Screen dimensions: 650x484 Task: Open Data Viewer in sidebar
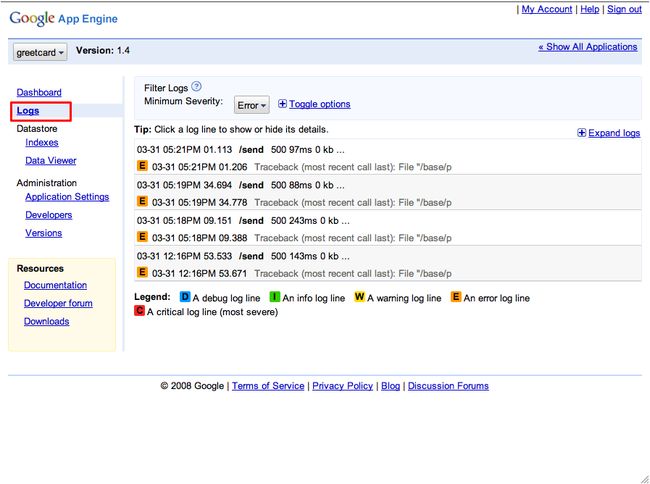coord(51,161)
